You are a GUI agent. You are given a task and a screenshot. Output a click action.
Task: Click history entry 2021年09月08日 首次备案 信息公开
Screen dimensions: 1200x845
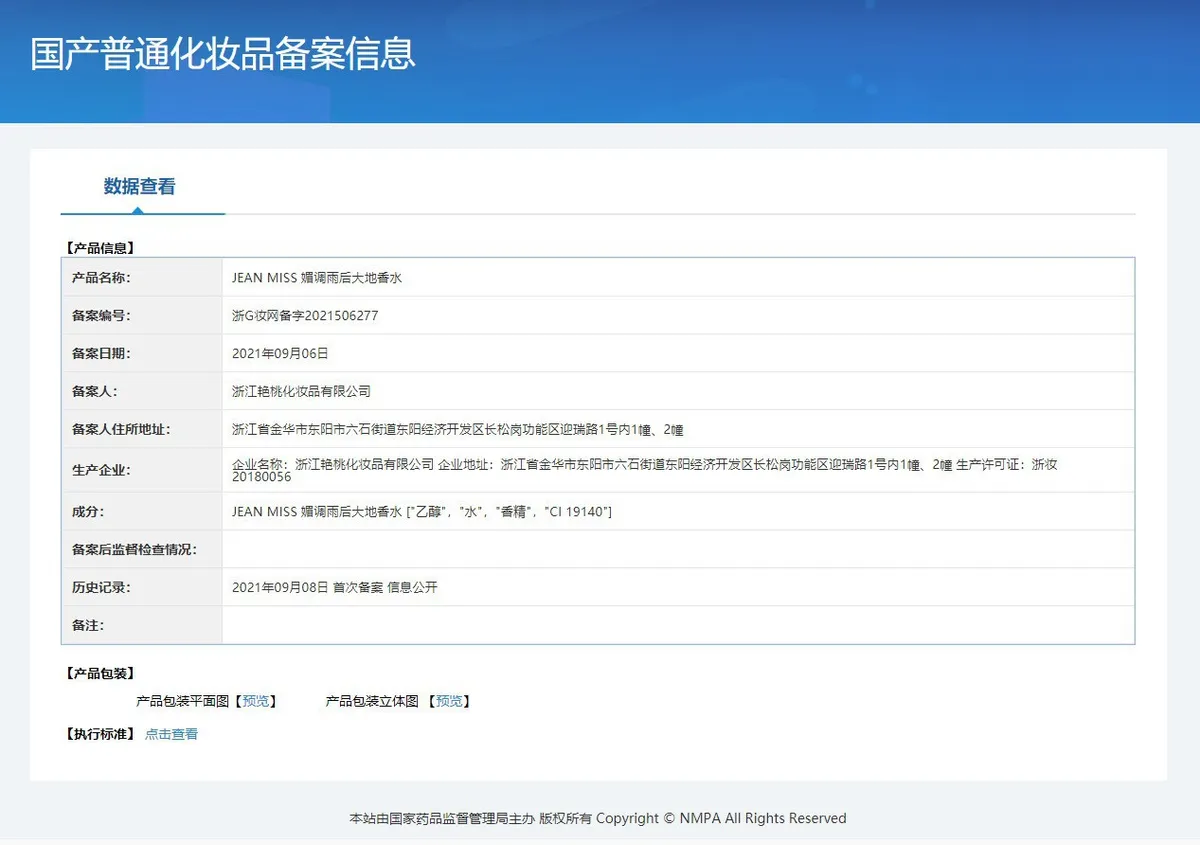point(335,587)
